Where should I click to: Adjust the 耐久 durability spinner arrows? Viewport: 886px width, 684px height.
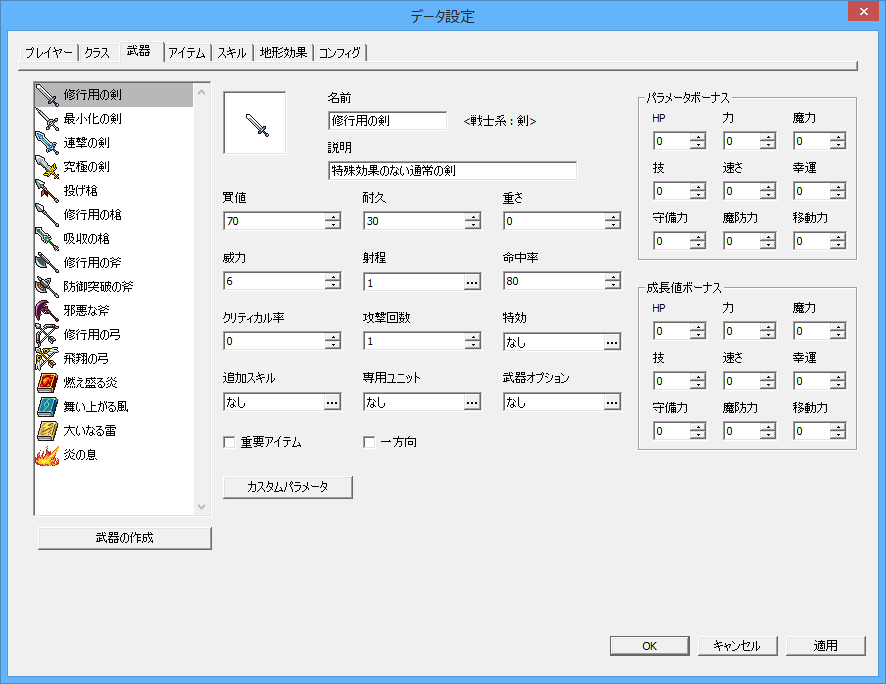click(472, 221)
